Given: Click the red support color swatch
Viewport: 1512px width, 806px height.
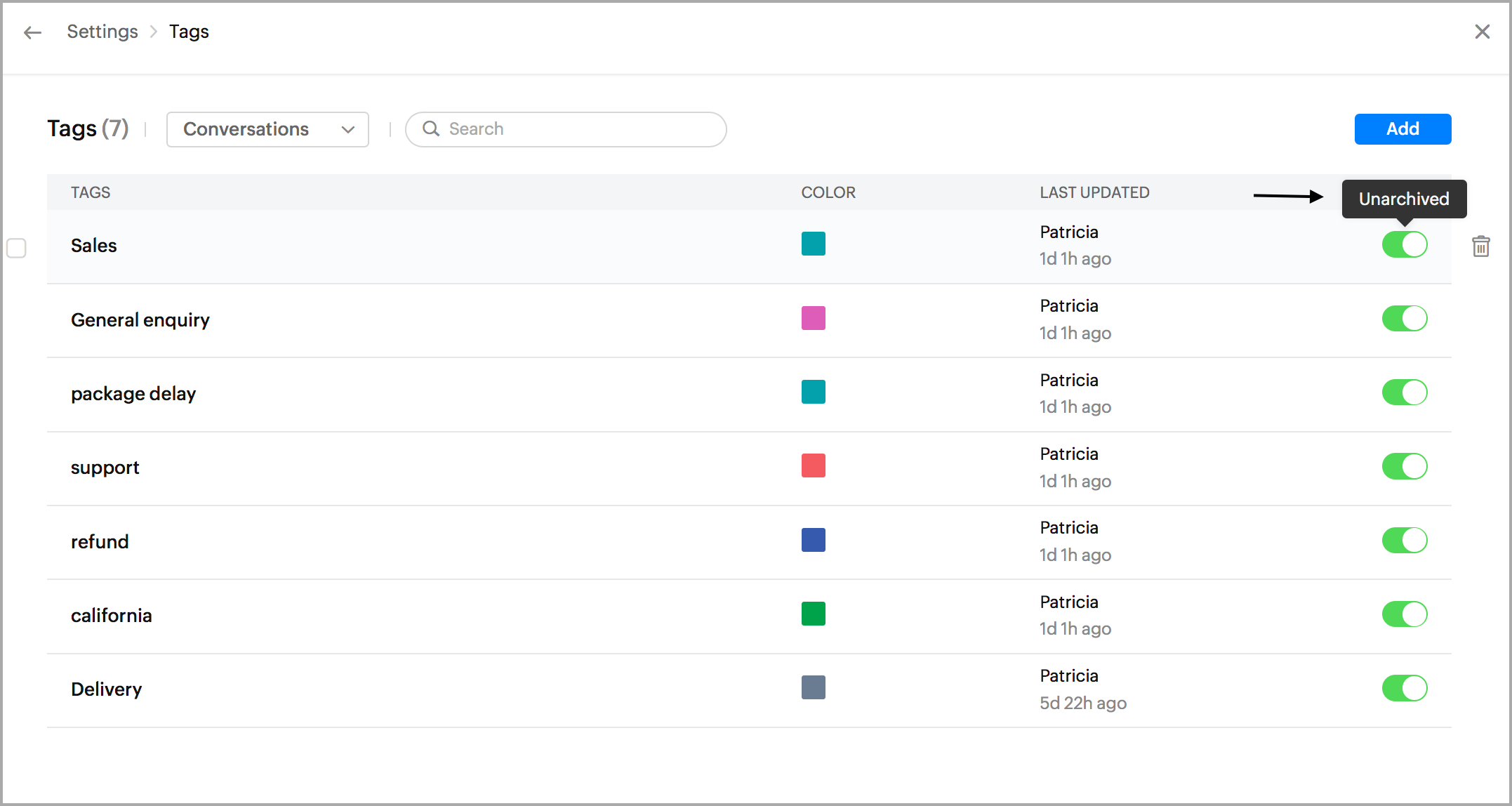Looking at the screenshot, I should click(813, 465).
